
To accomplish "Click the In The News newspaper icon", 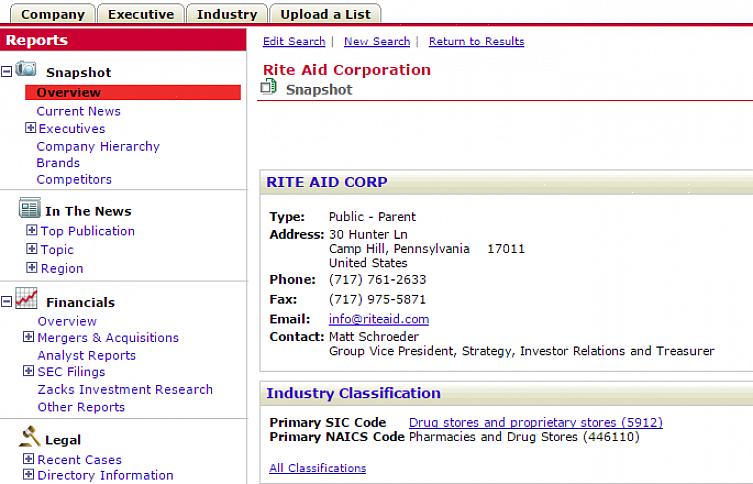I will (29, 208).
